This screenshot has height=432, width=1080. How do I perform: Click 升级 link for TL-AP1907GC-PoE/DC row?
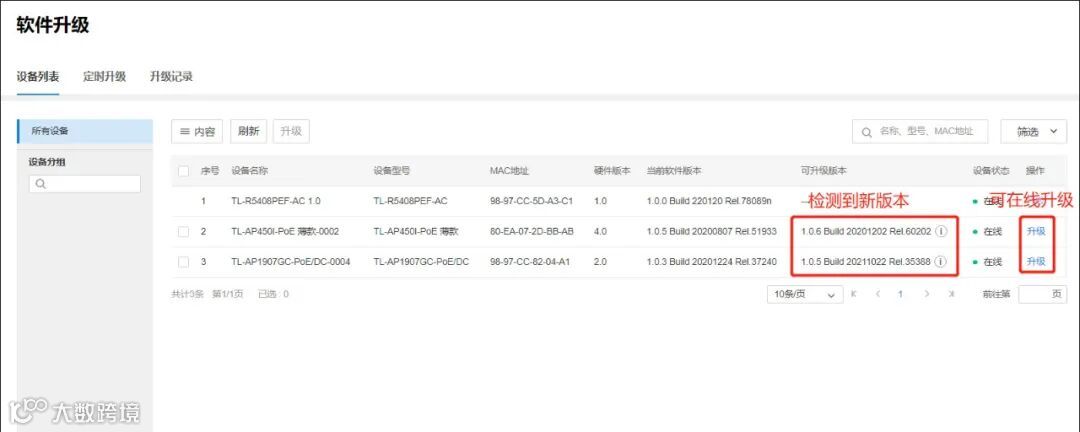(1036, 262)
